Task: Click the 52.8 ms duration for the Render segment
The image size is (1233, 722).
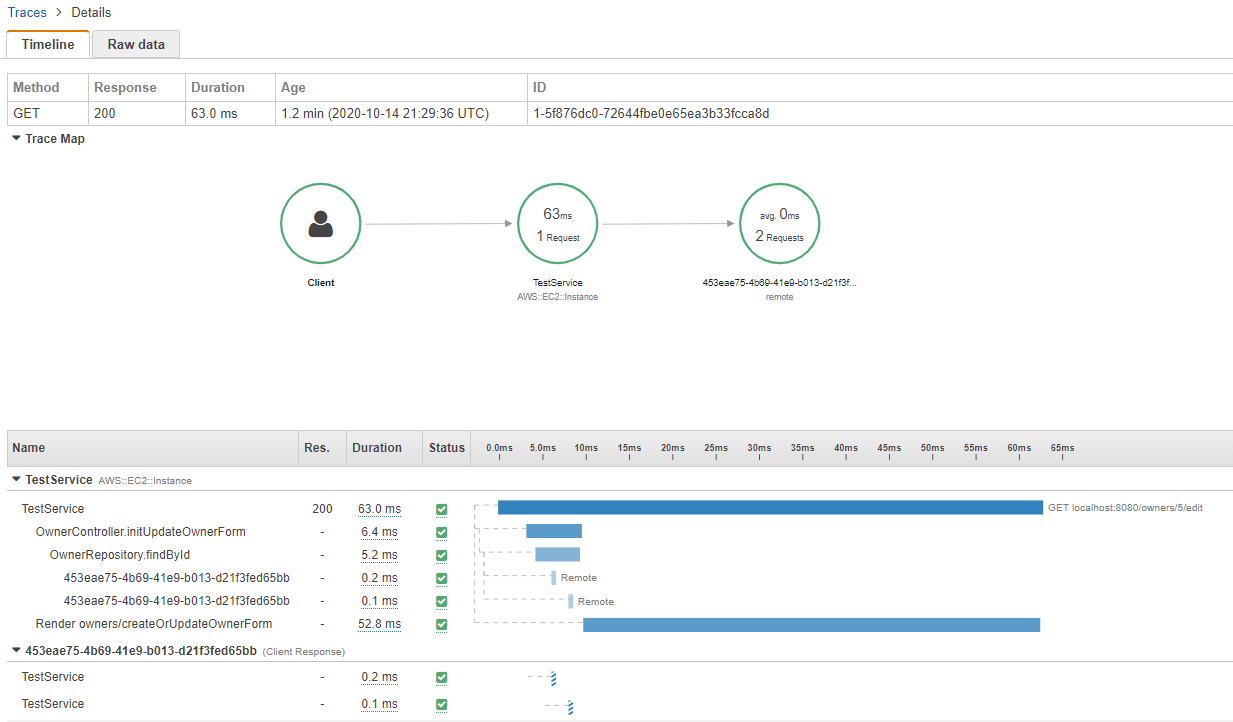Action: (378, 624)
